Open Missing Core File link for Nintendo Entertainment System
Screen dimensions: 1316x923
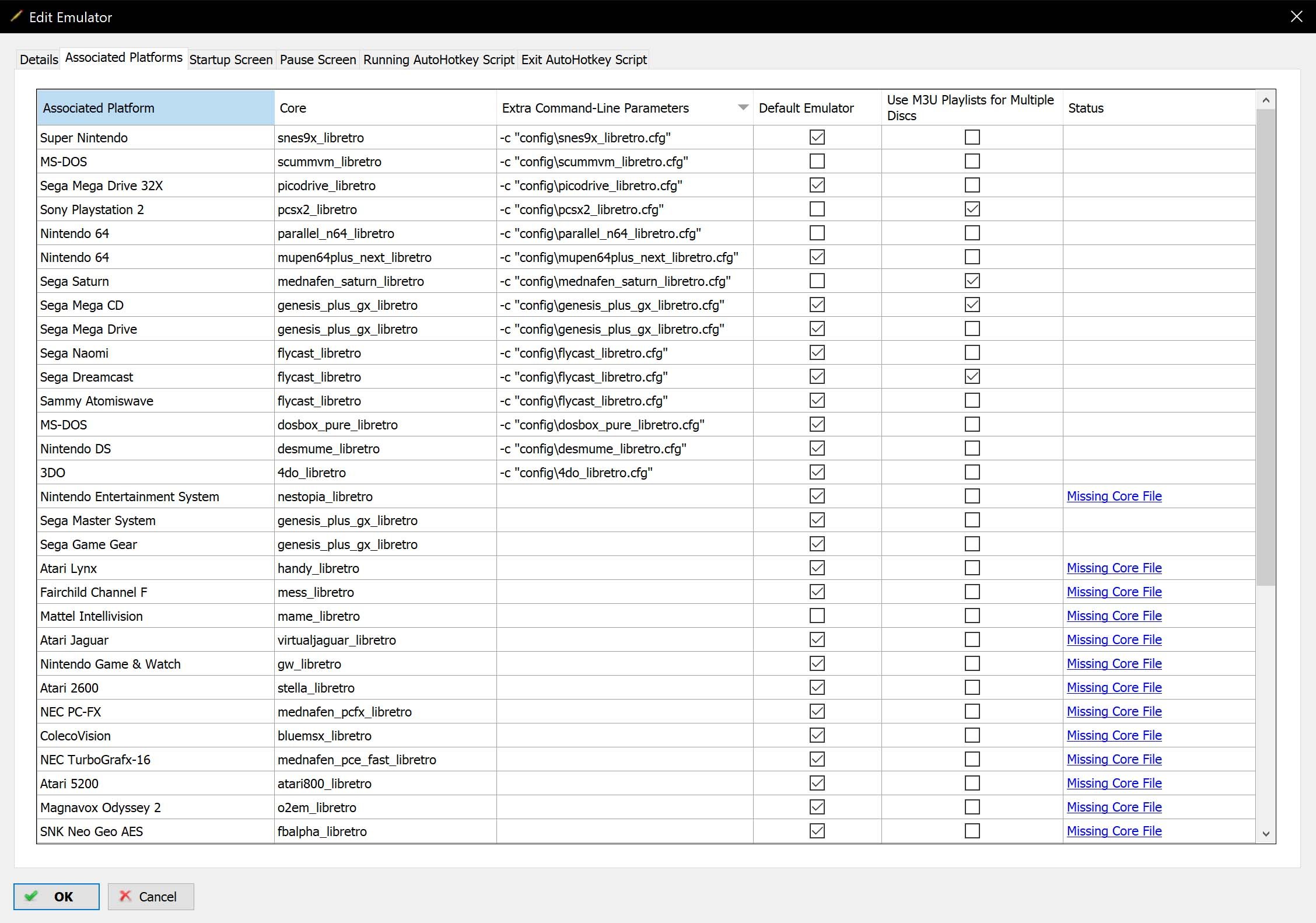tap(1114, 496)
